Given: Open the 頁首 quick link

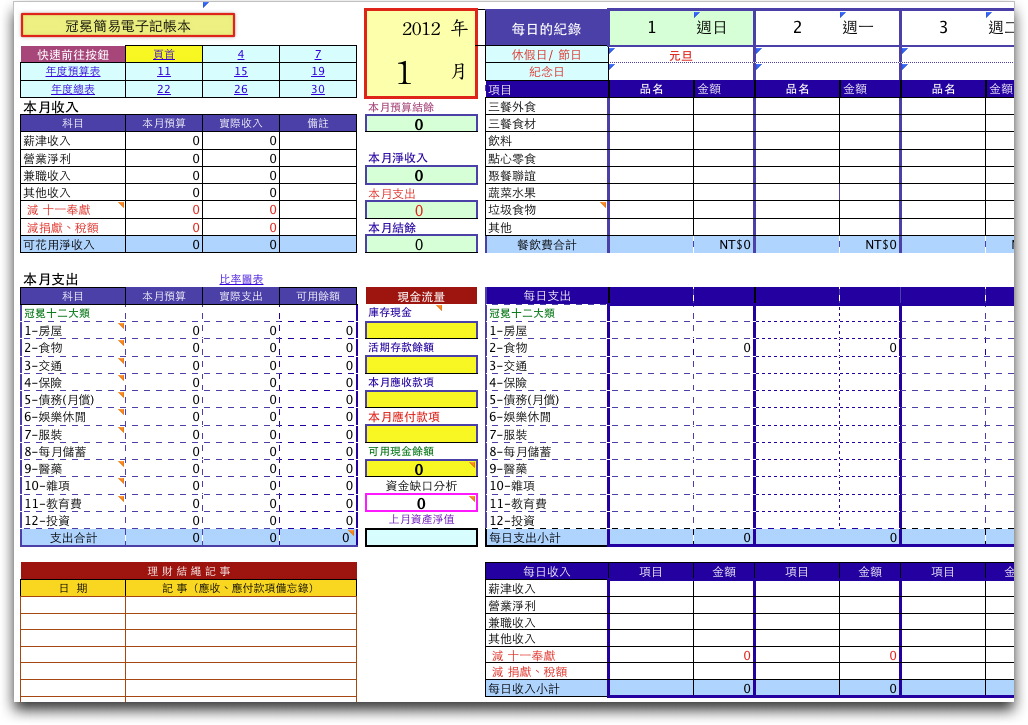Looking at the screenshot, I should (164, 54).
